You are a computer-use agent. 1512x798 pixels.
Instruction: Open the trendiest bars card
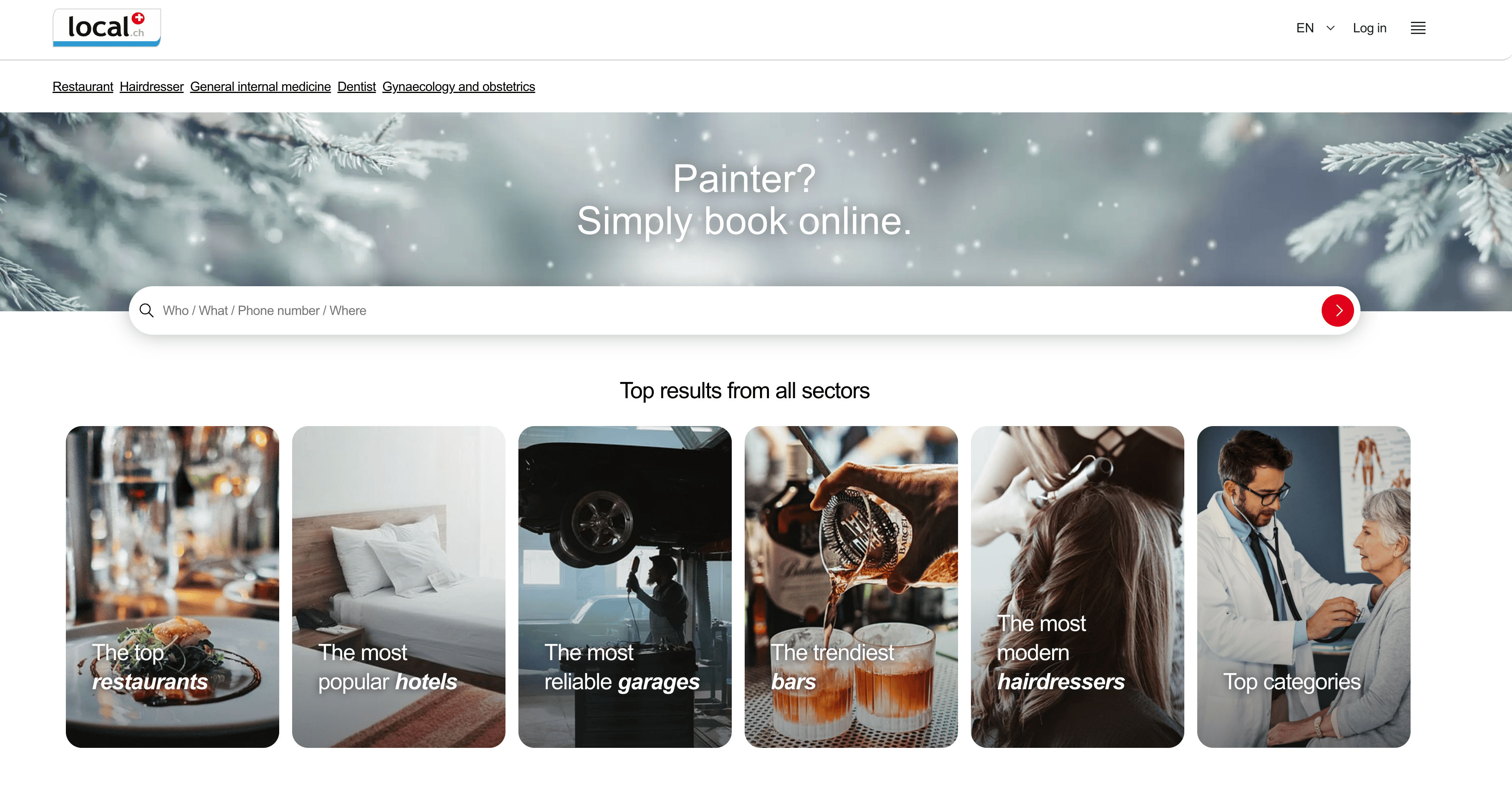coord(851,586)
